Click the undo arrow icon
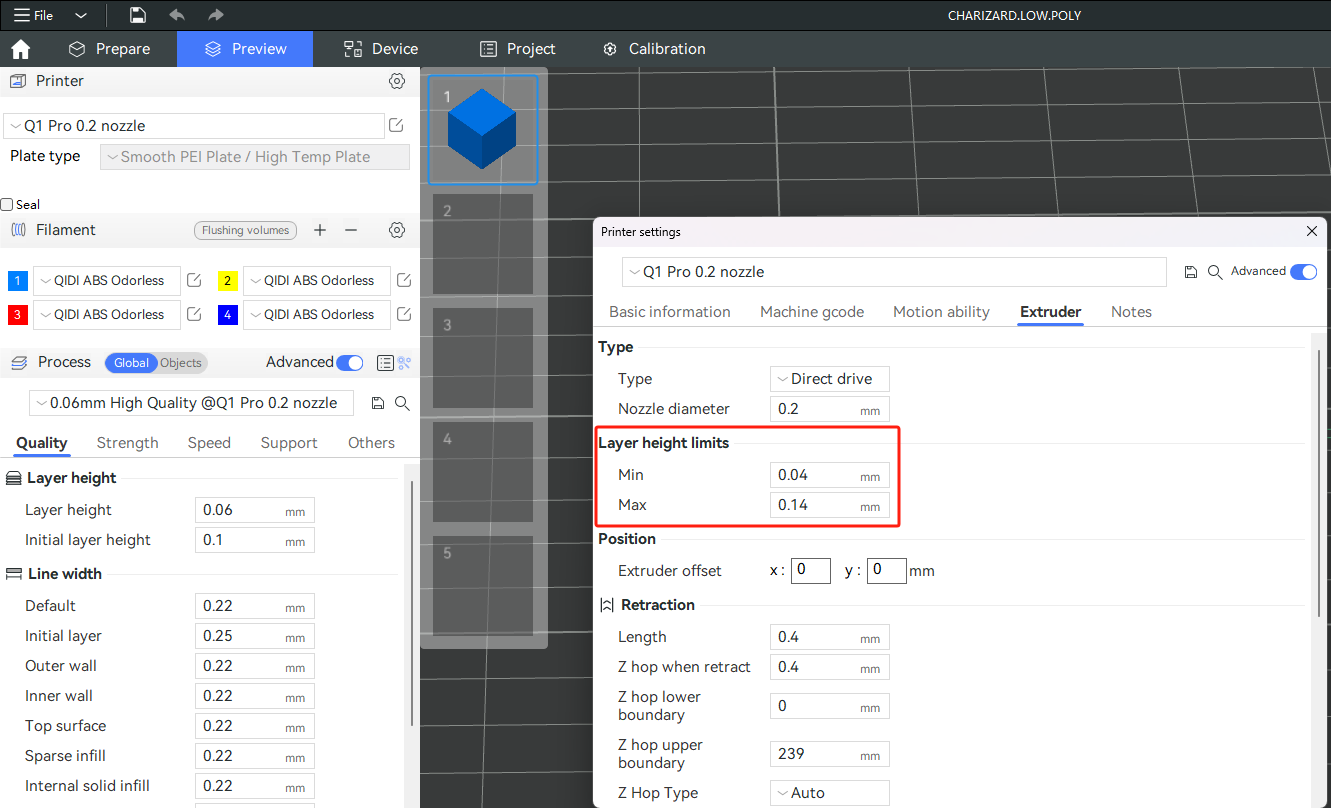Image resolution: width=1331 pixels, height=808 pixels. tap(177, 15)
